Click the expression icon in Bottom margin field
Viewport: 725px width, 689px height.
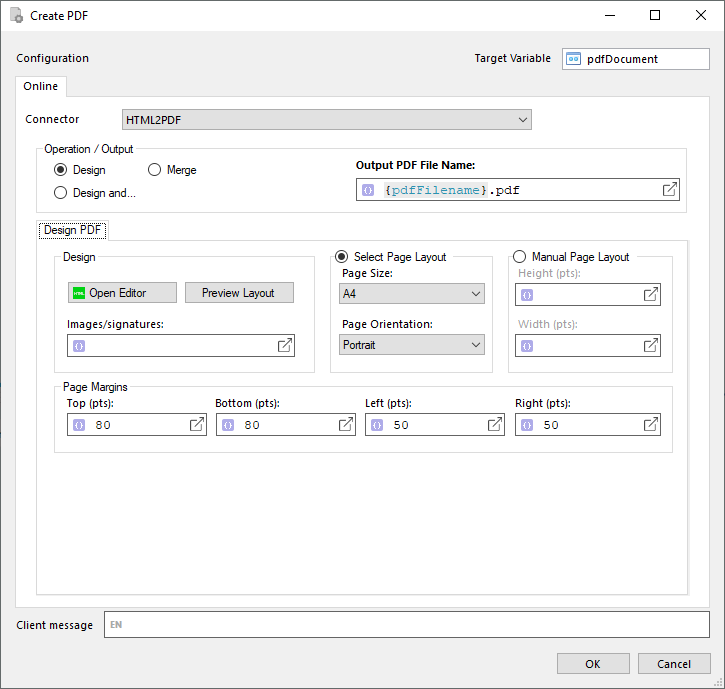(228, 425)
